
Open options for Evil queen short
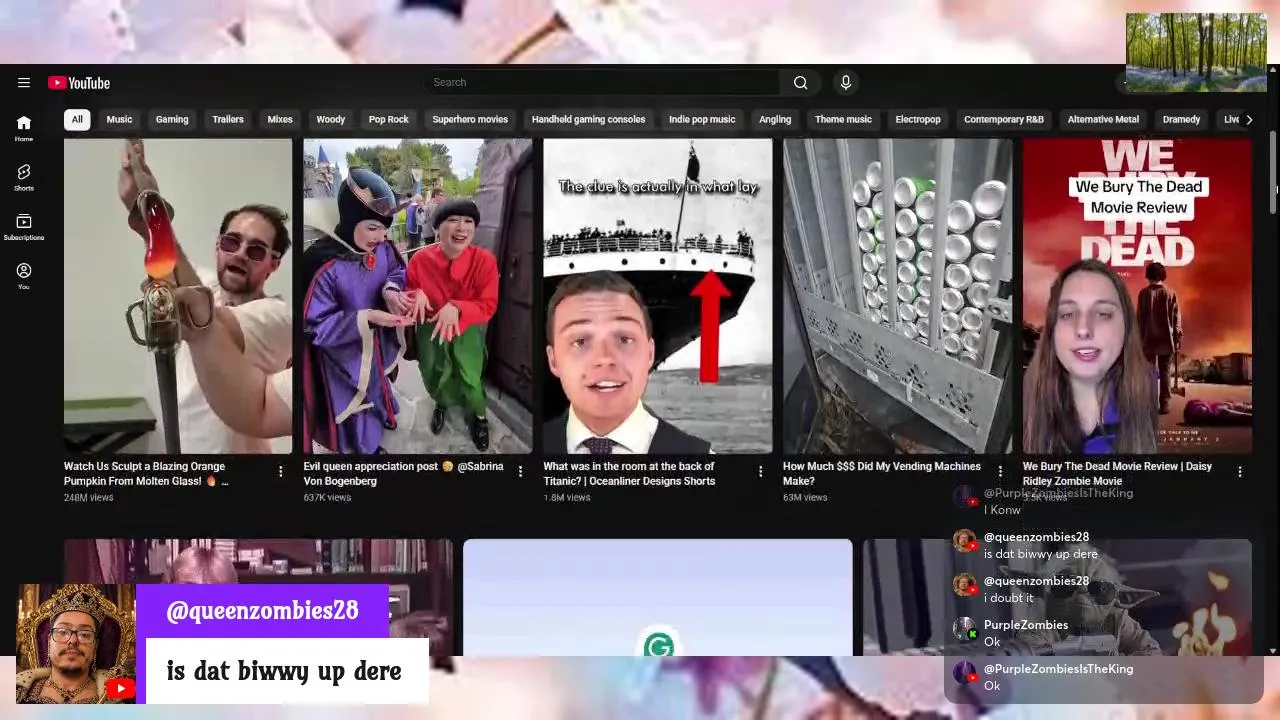[x=520, y=471]
